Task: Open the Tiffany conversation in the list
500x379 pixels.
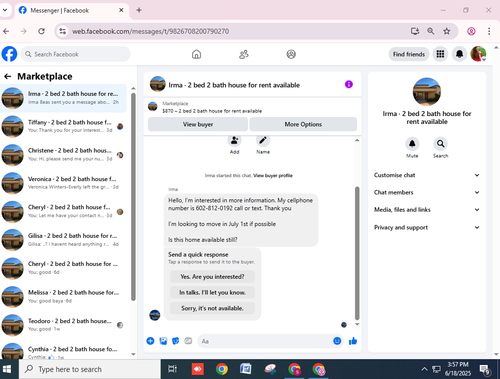Action: click(x=63, y=126)
